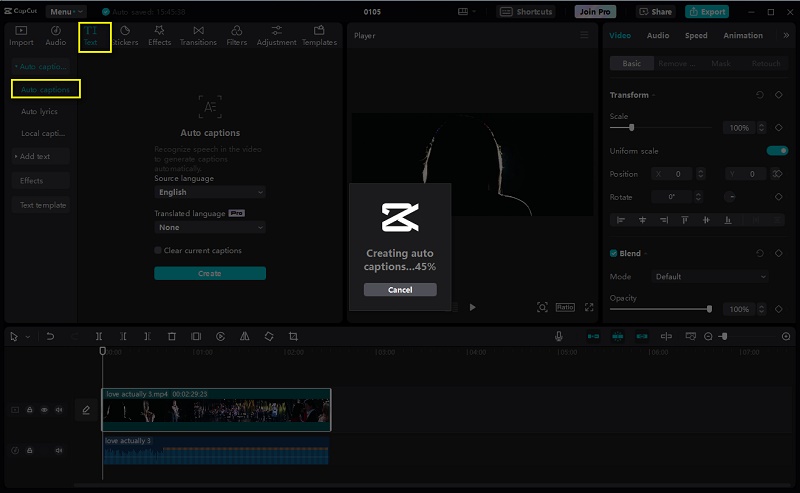Click the Rotate icon in timeline toolbar
Image resolution: width=800 pixels, height=493 pixels.
click(x=269, y=336)
